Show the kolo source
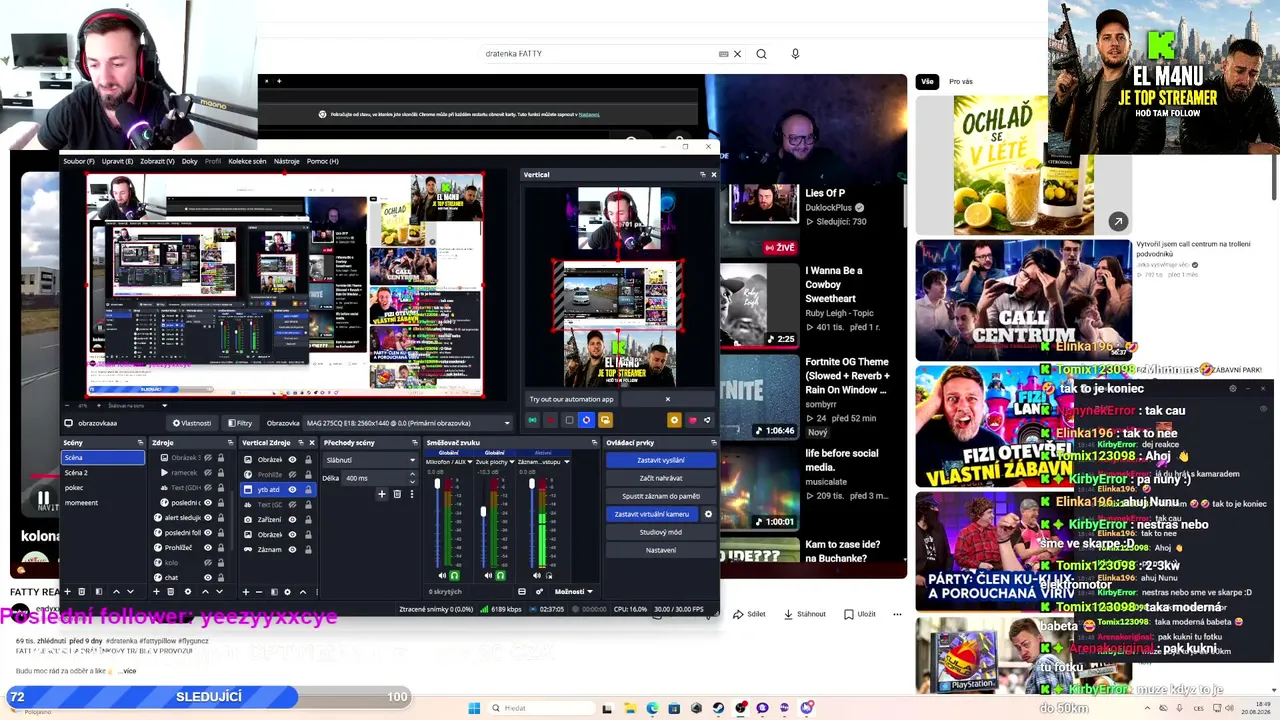Image resolution: width=1280 pixels, height=720 pixels. pyautogui.click(x=208, y=563)
